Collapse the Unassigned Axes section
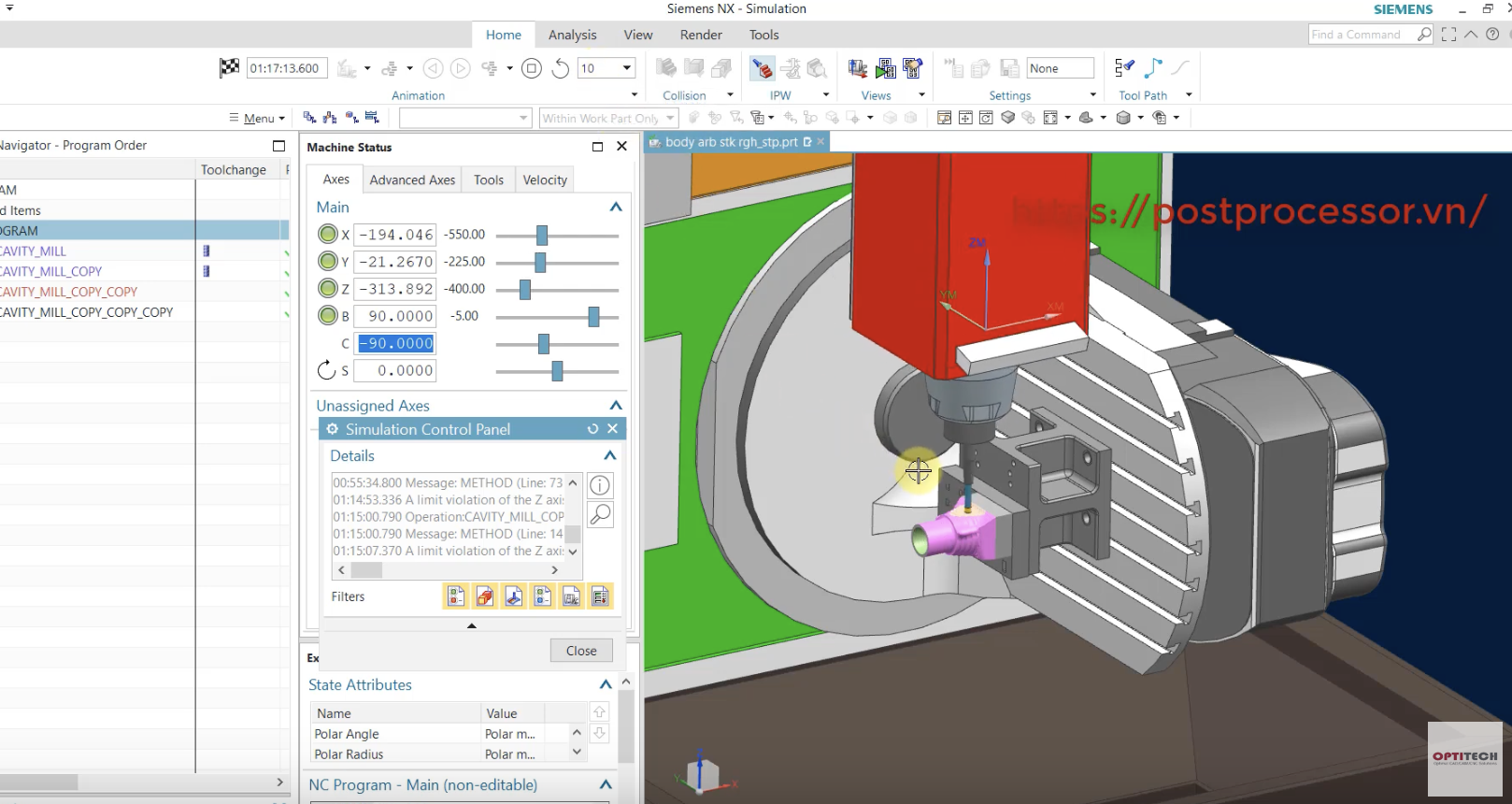The image size is (1512, 804). coord(616,405)
